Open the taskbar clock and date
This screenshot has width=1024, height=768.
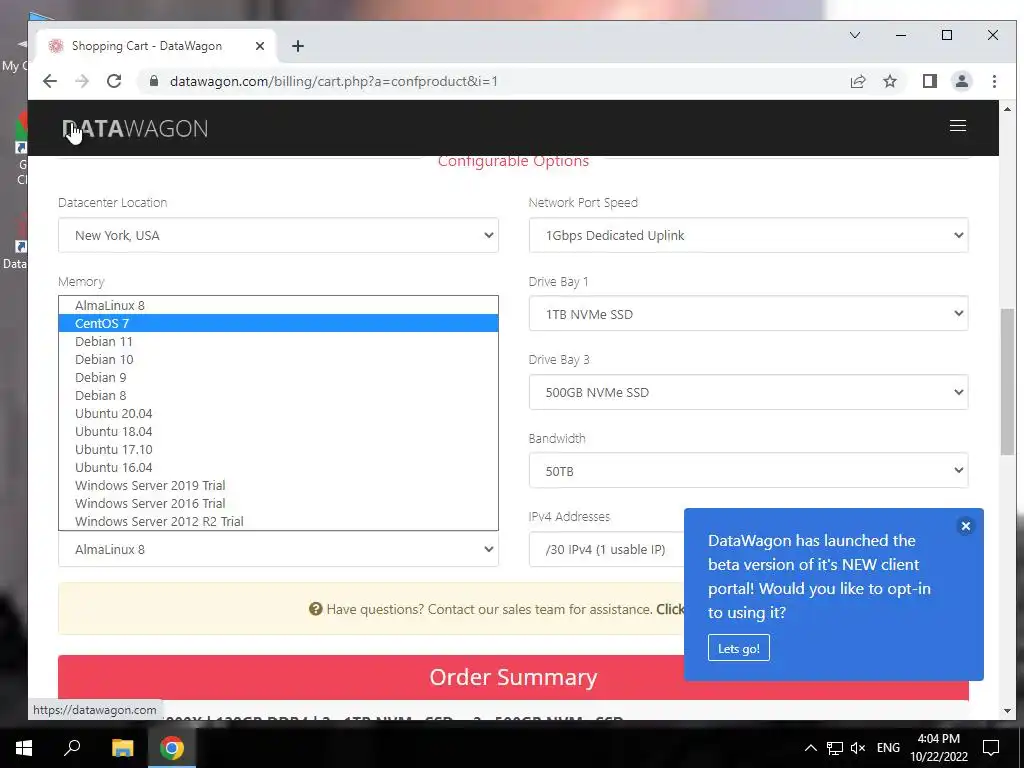point(939,748)
